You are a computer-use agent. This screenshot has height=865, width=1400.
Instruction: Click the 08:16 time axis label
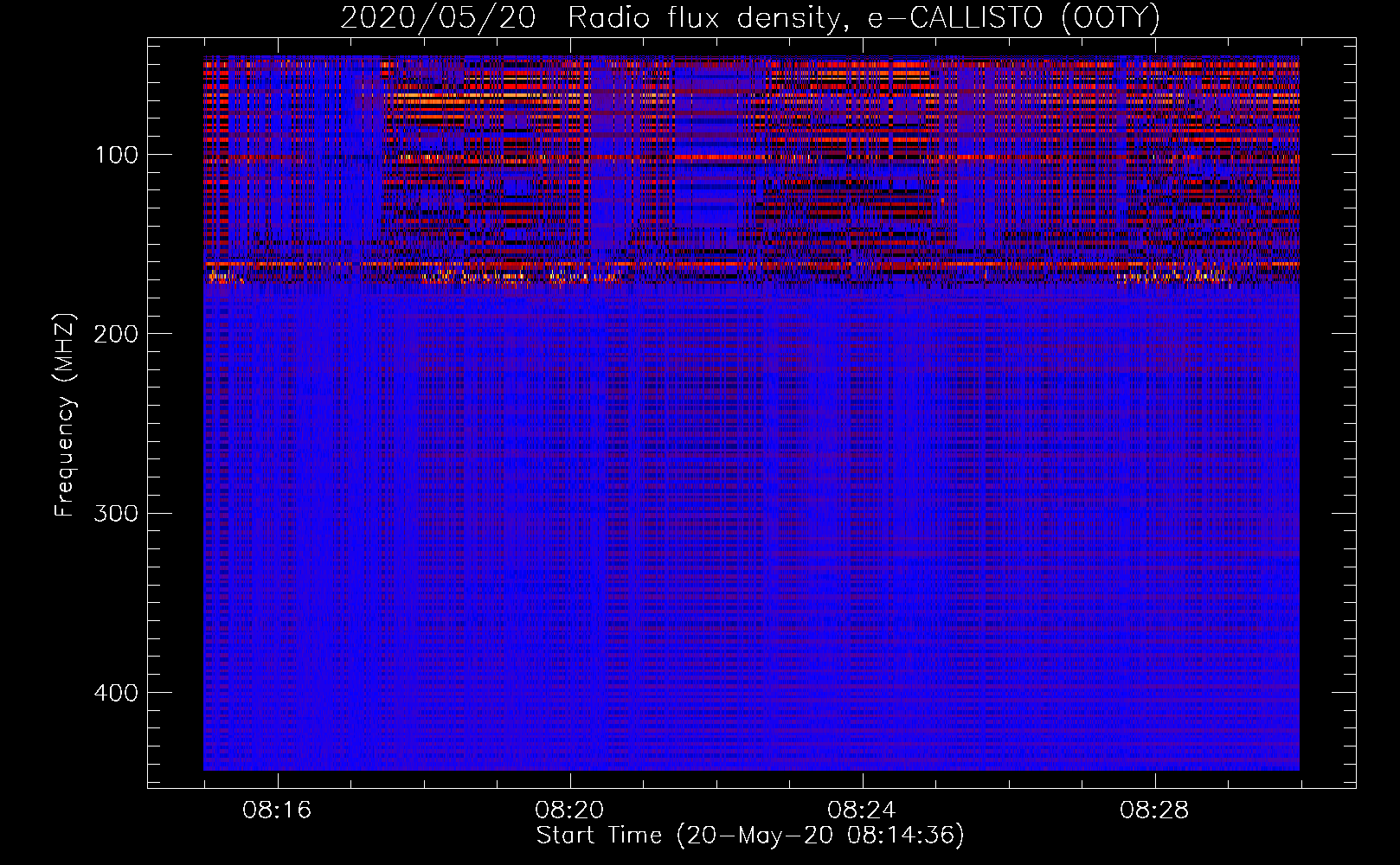(x=277, y=811)
